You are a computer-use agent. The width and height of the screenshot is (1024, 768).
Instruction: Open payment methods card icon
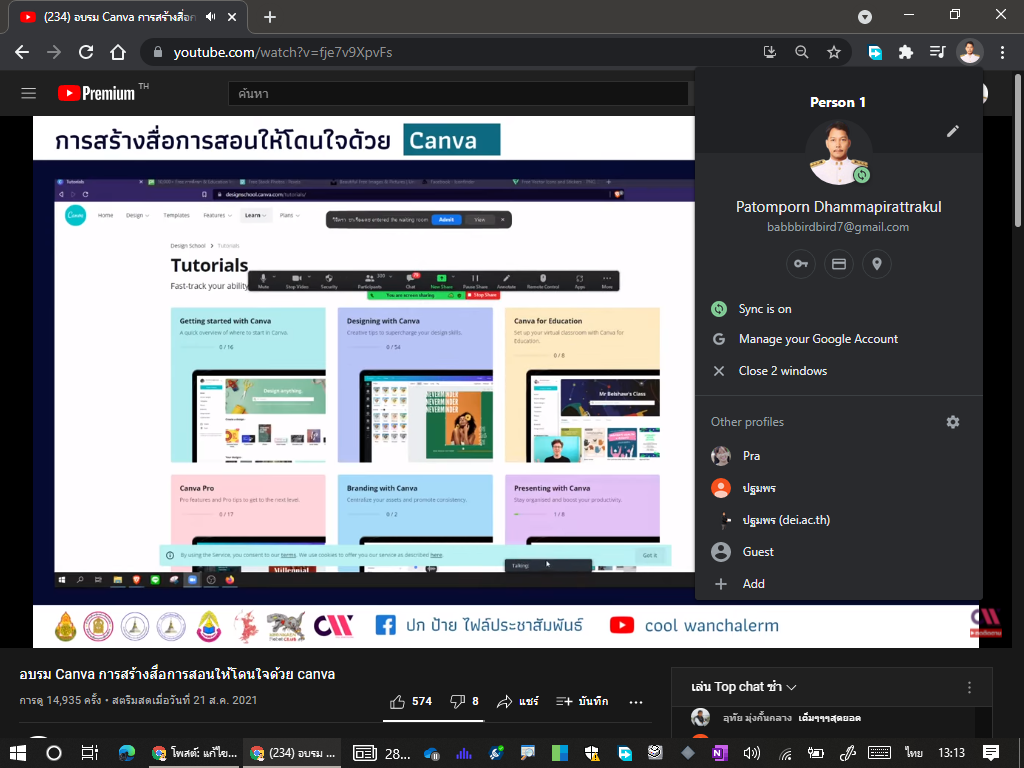click(x=839, y=264)
